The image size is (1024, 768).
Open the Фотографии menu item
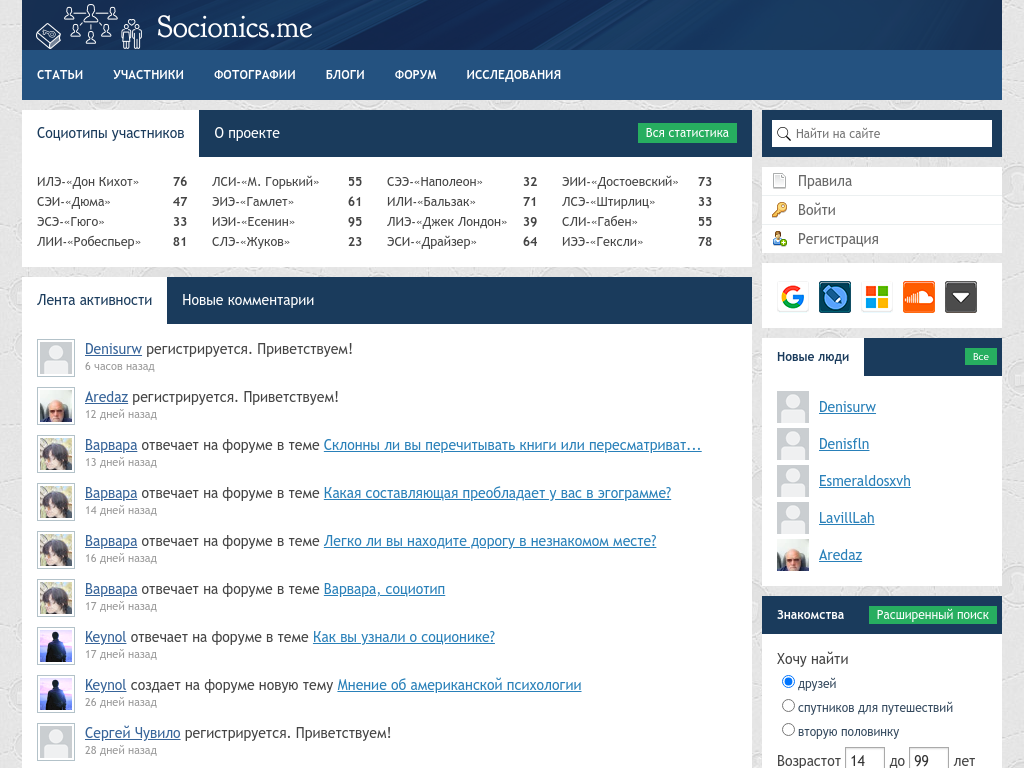tap(255, 74)
